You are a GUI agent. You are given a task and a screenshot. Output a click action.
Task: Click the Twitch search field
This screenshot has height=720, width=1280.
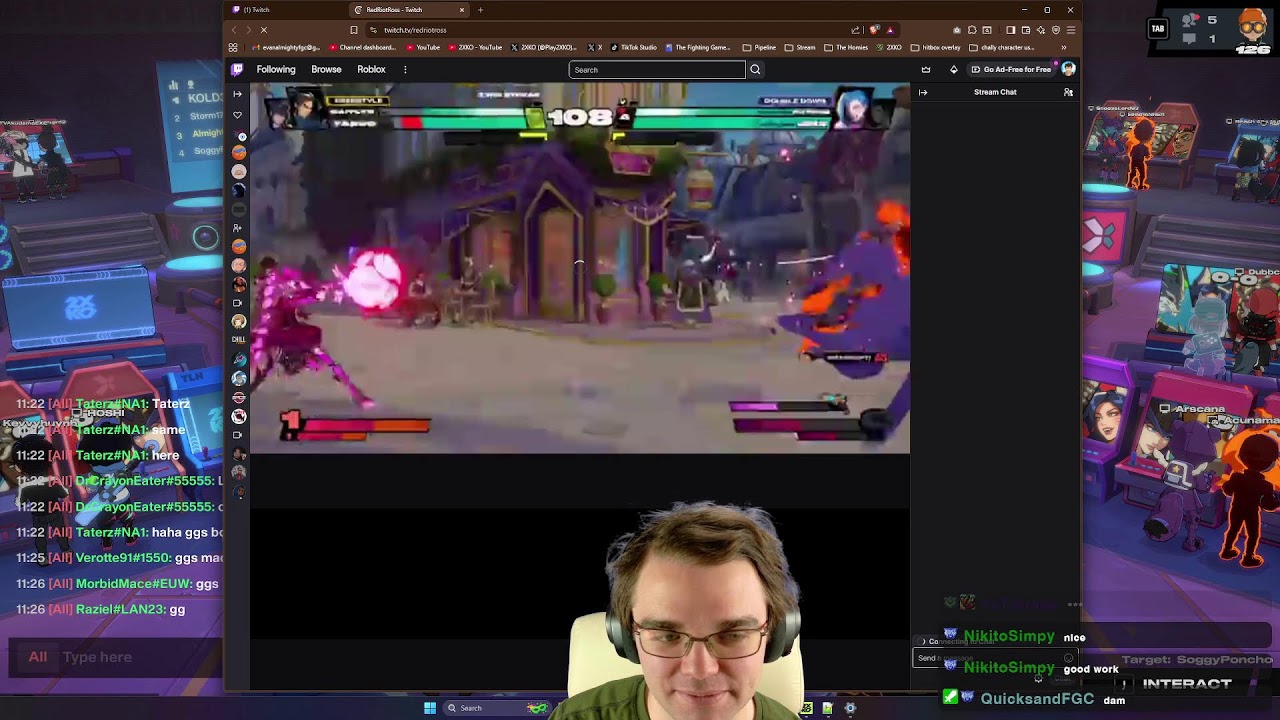click(657, 70)
